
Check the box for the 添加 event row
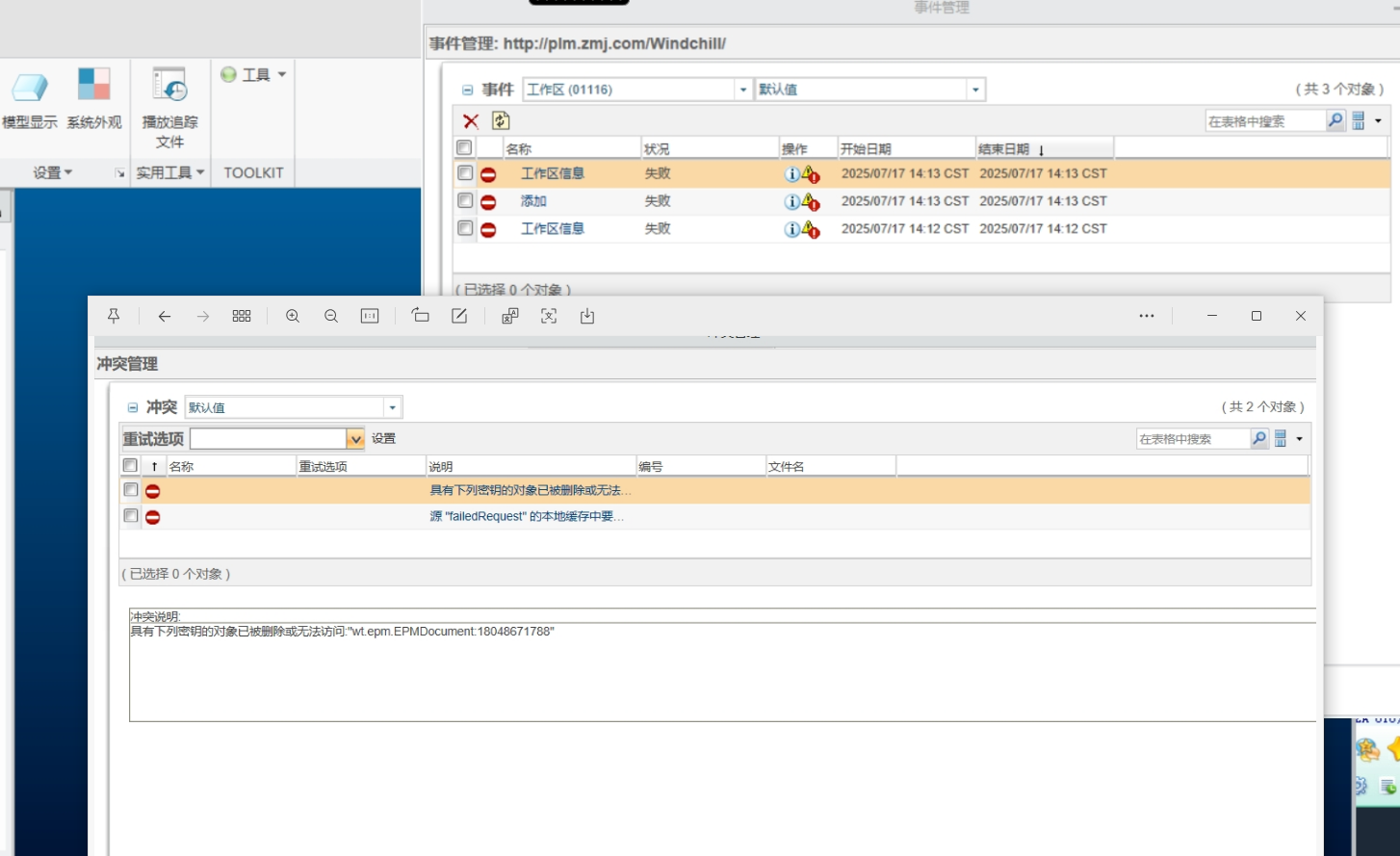tap(465, 201)
